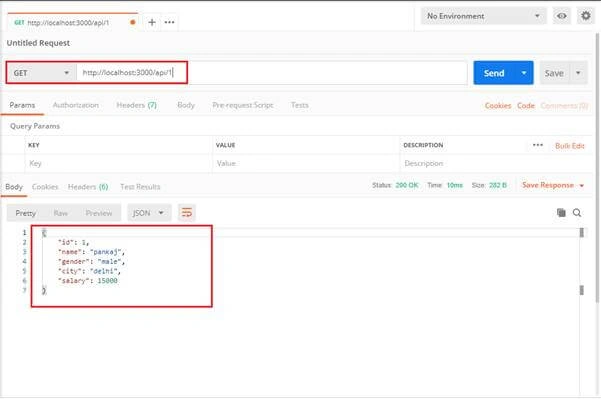Click the 10ms time value

pyautogui.click(x=455, y=185)
